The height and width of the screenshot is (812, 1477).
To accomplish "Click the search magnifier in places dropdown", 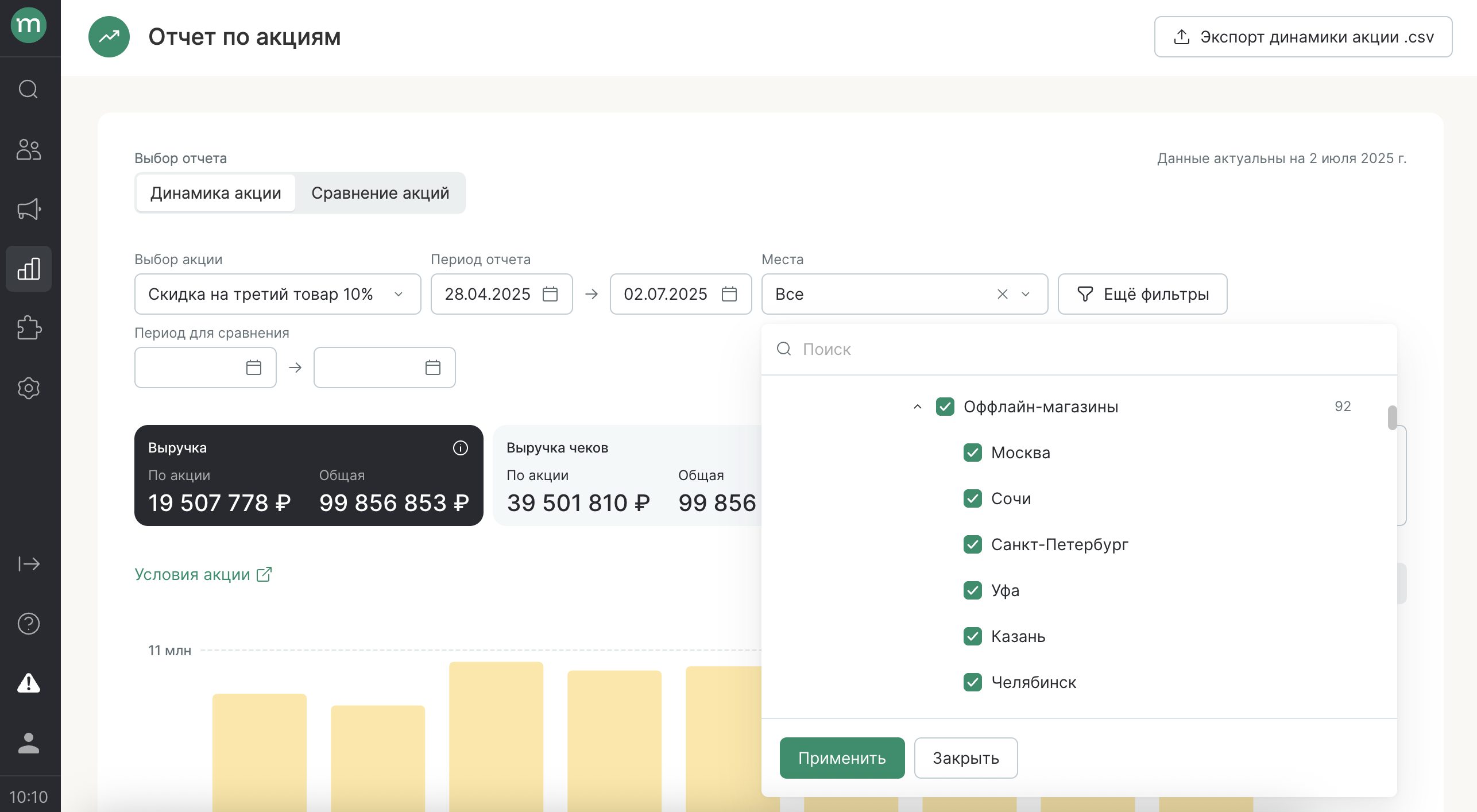I will point(784,349).
